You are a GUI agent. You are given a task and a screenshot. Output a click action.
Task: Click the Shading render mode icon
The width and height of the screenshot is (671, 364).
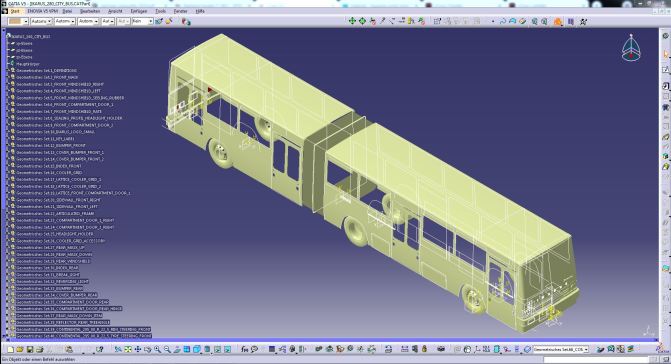tap(207, 349)
